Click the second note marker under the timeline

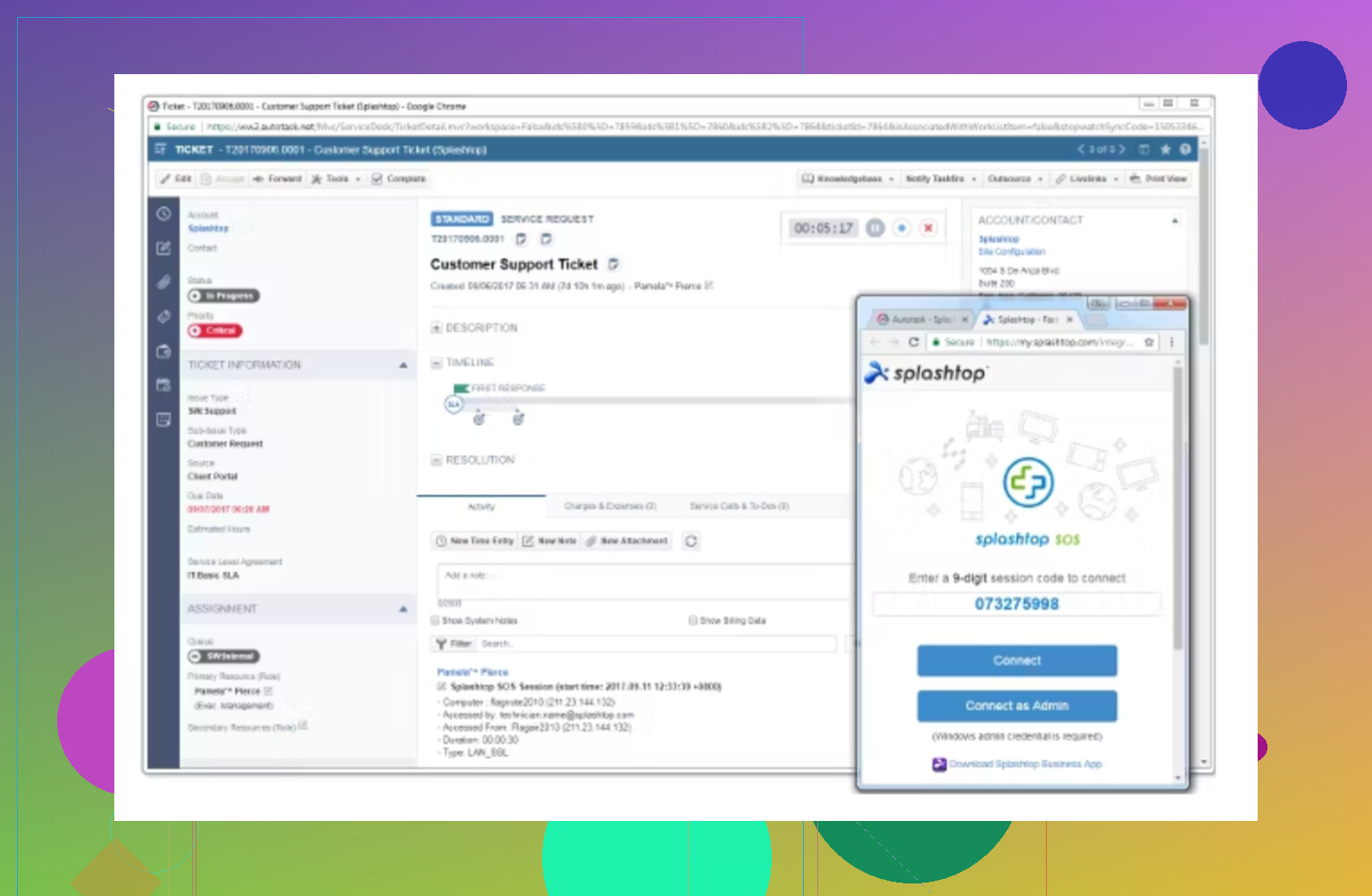point(518,418)
